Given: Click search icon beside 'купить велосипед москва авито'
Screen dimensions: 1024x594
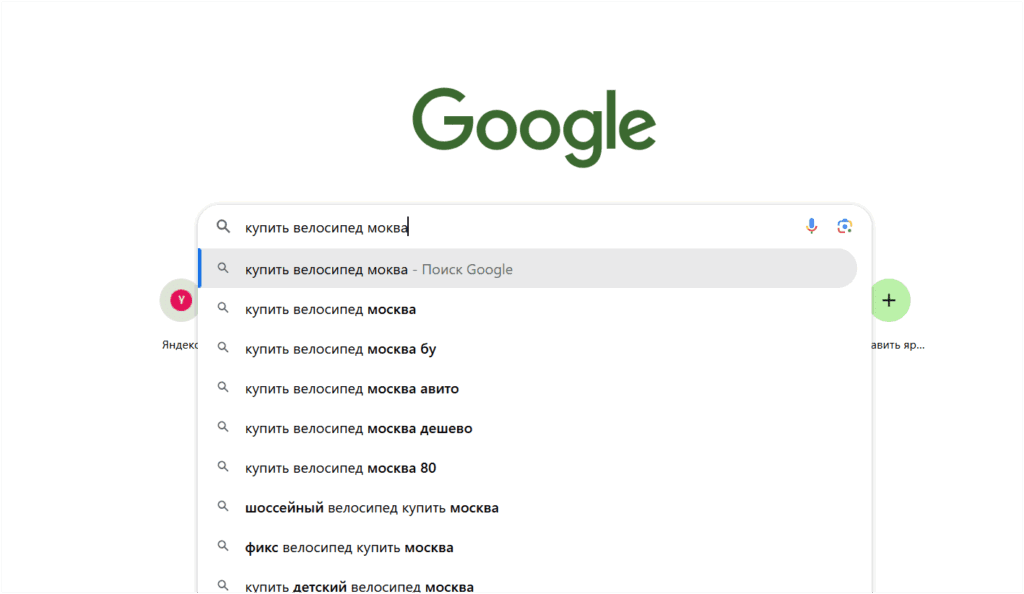Looking at the screenshot, I should [x=223, y=387].
